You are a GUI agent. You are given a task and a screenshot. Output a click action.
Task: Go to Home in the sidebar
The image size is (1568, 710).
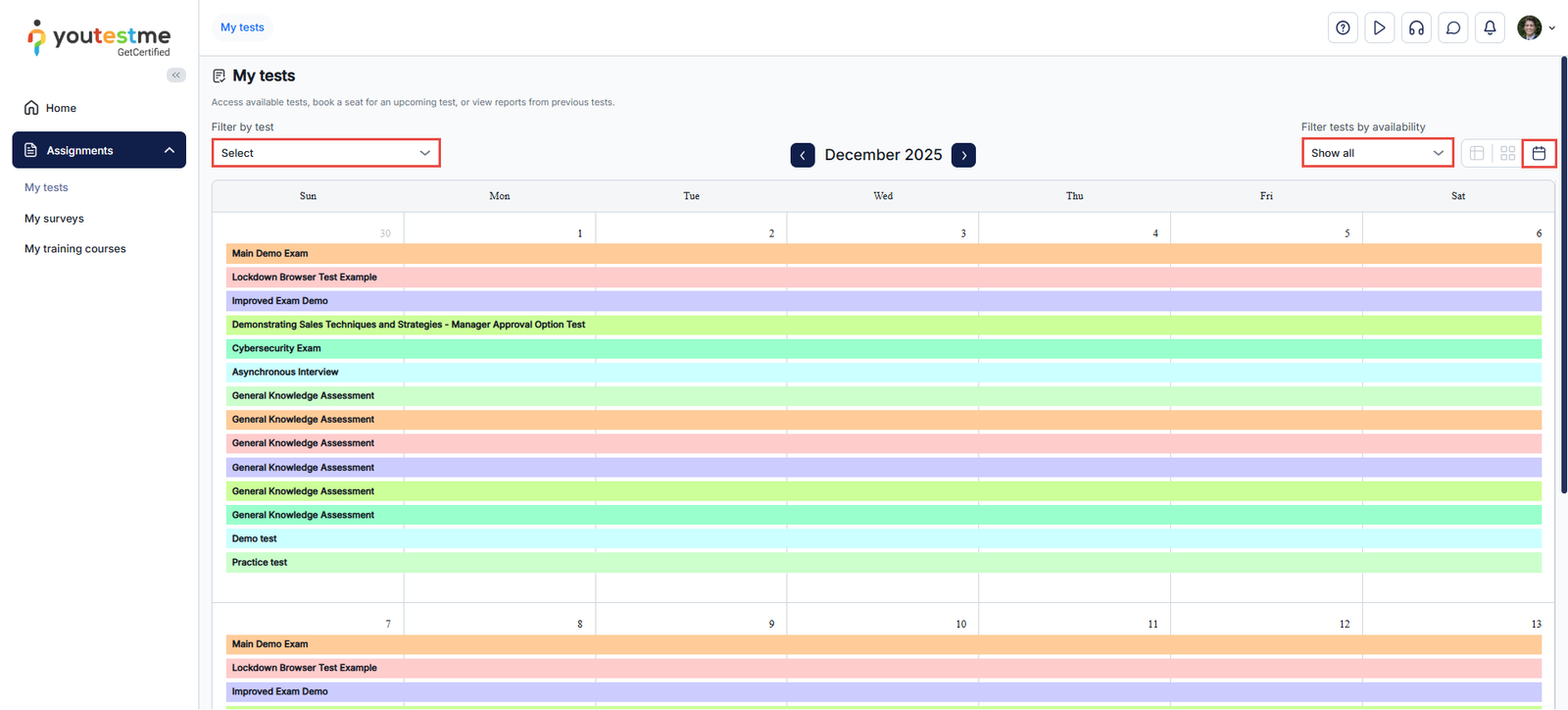[x=61, y=108]
